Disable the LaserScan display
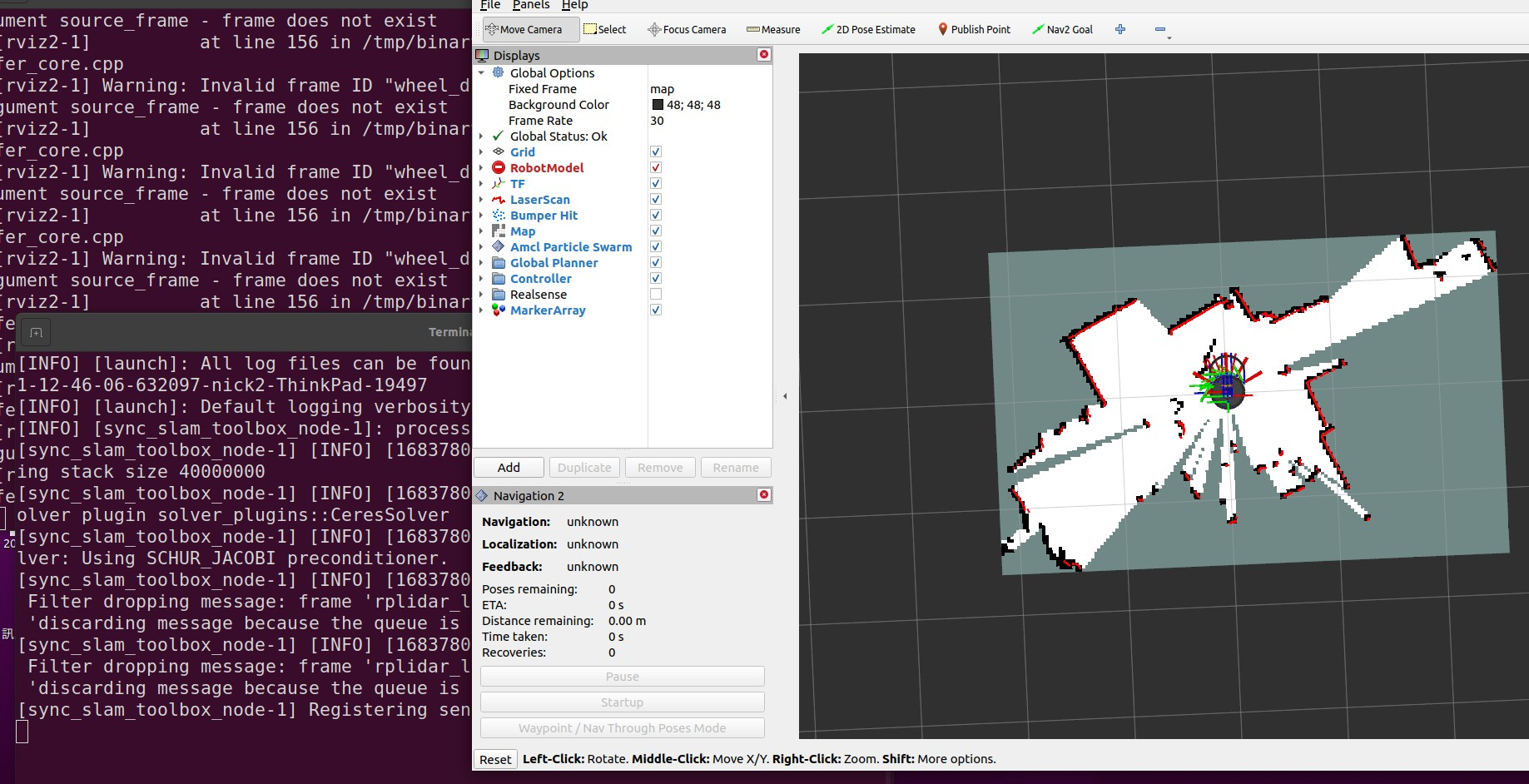The width and height of the screenshot is (1529, 784). [655, 199]
